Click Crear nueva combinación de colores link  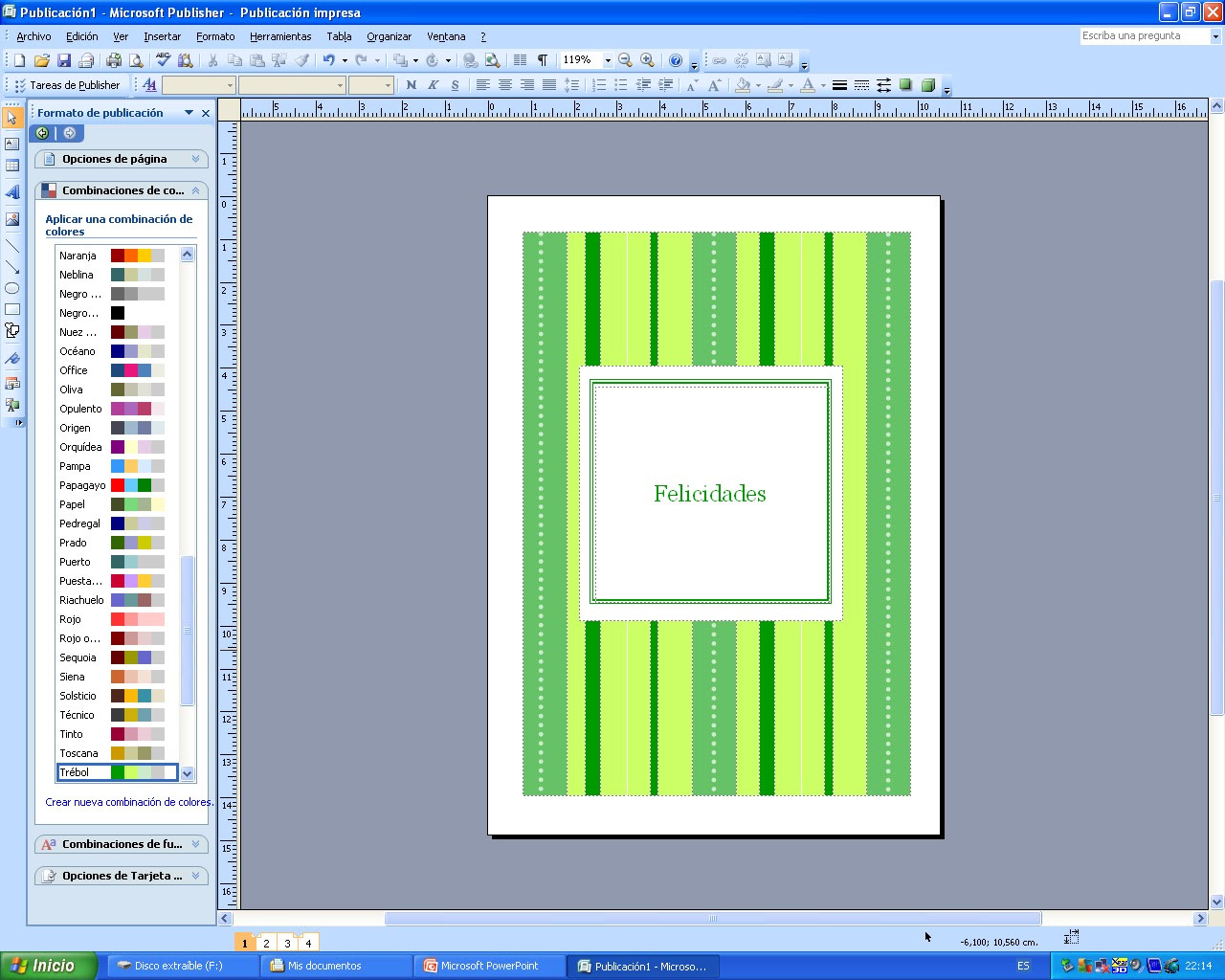coord(128,802)
